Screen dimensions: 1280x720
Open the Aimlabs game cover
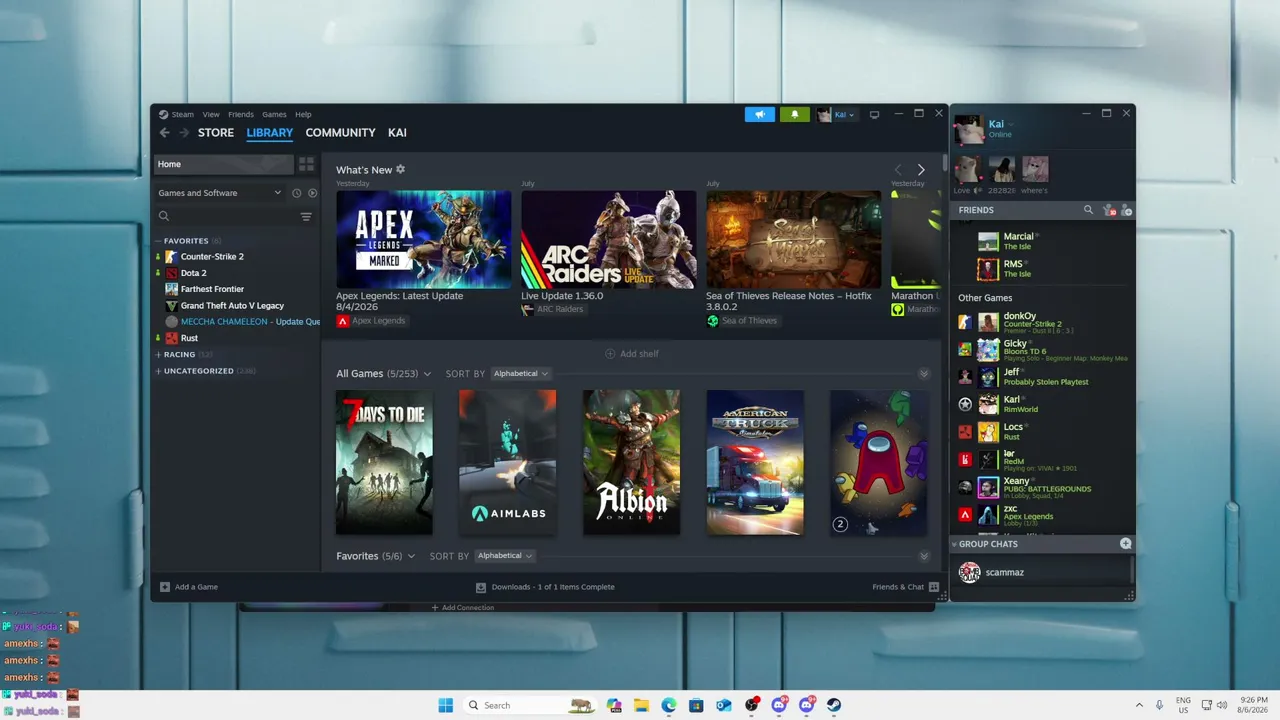(x=508, y=462)
